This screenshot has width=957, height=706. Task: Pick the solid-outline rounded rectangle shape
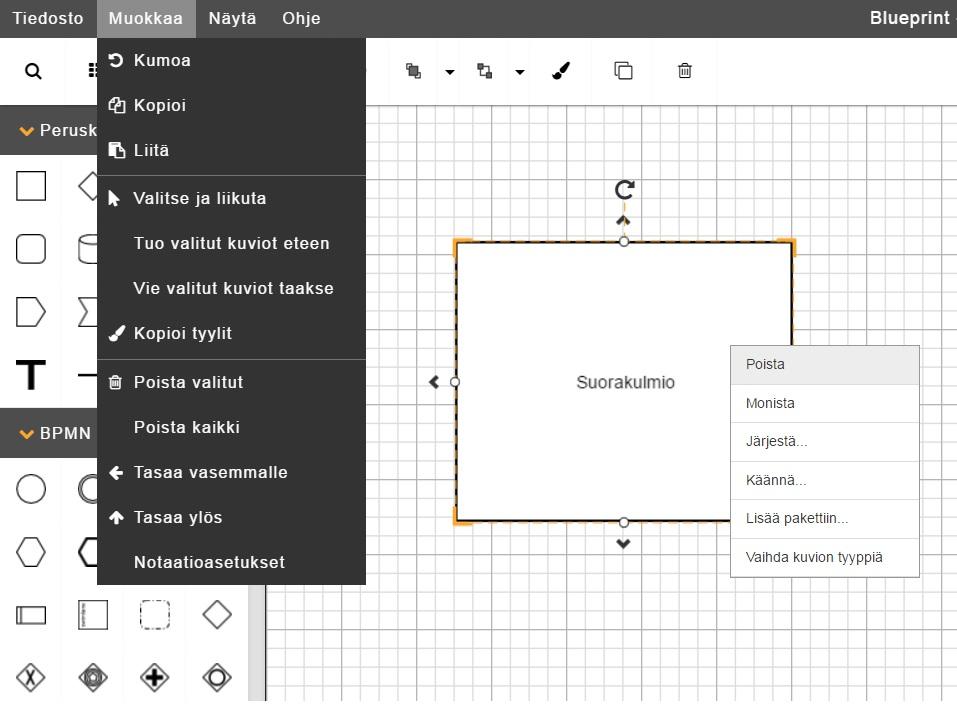coord(31,249)
